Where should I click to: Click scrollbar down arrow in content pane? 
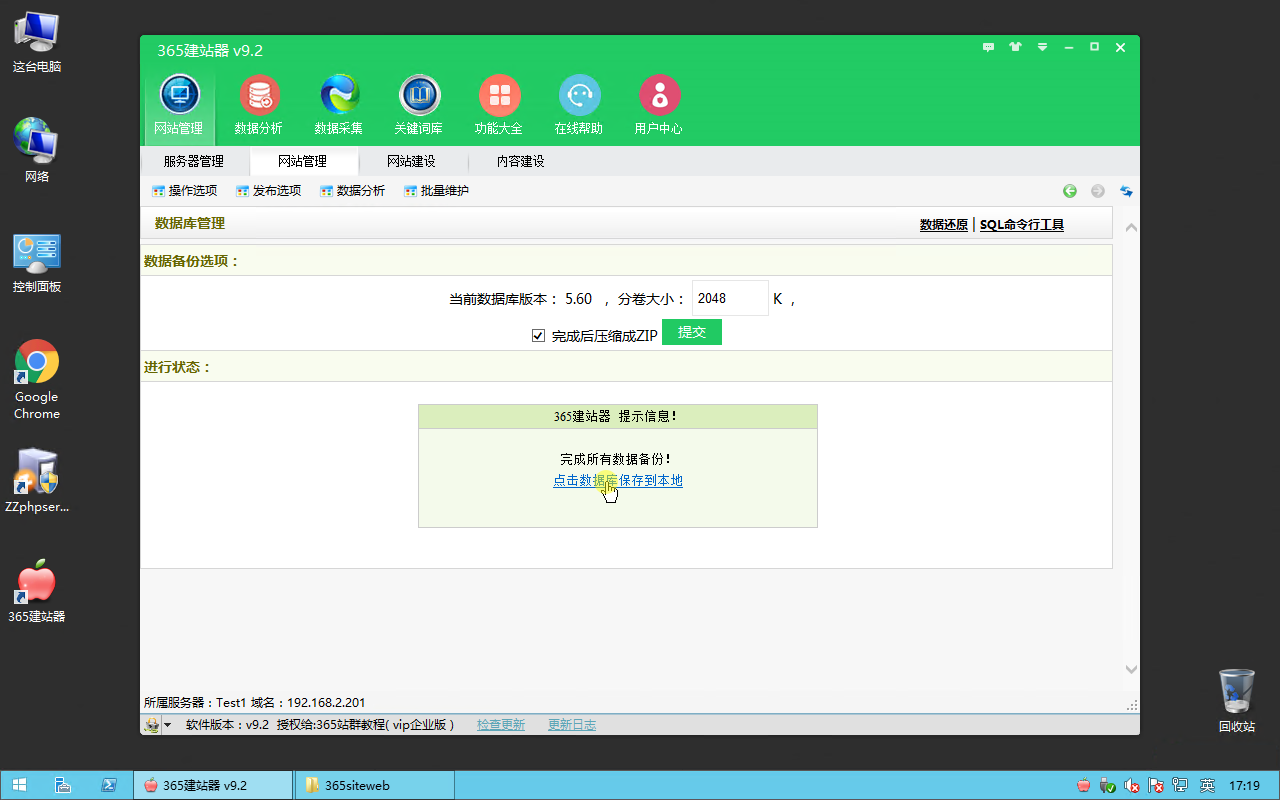pos(1131,669)
